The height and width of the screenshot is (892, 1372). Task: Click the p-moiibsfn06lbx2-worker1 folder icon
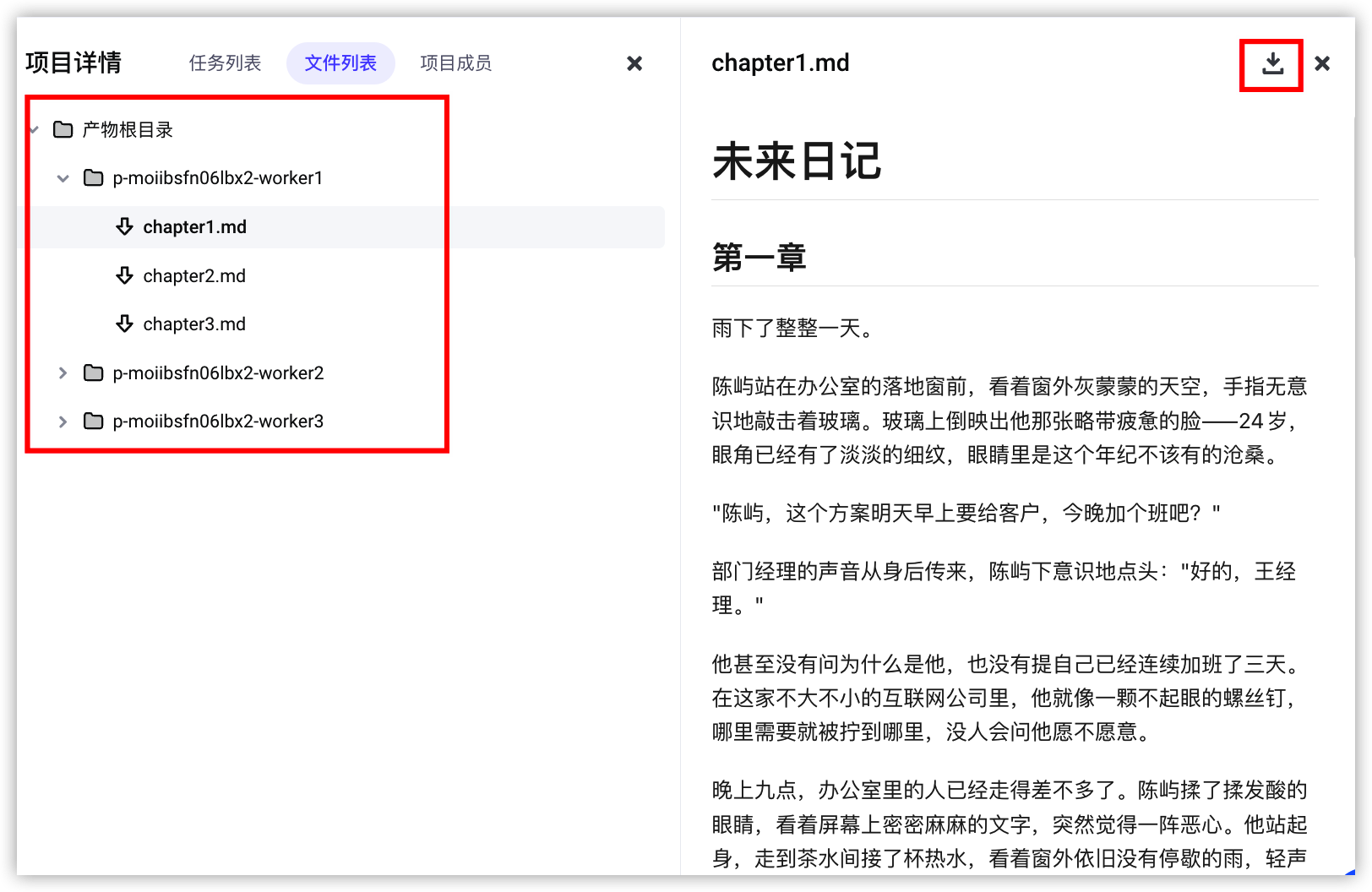(x=94, y=178)
